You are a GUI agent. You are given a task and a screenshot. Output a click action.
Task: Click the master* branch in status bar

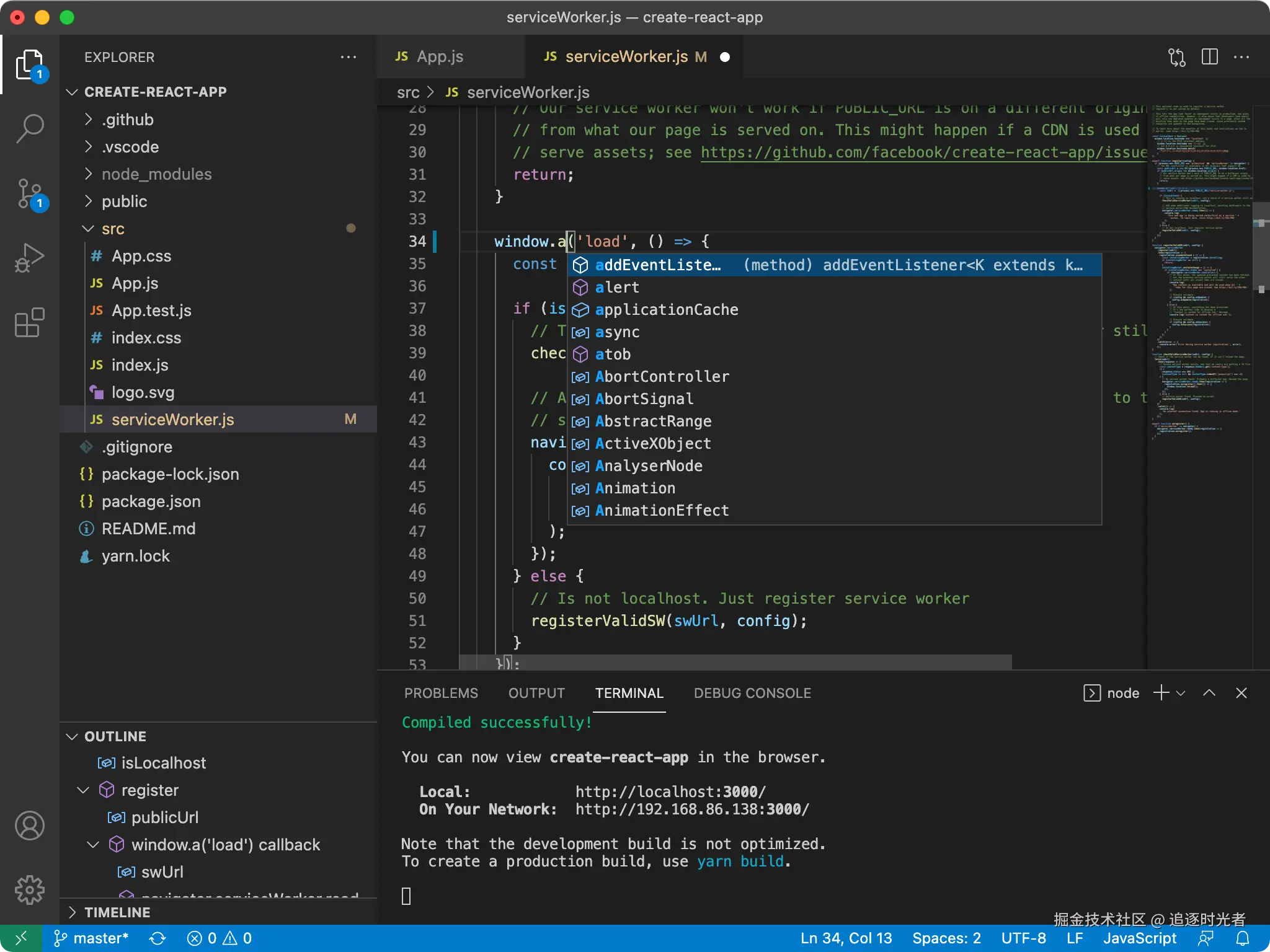tap(92, 938)
